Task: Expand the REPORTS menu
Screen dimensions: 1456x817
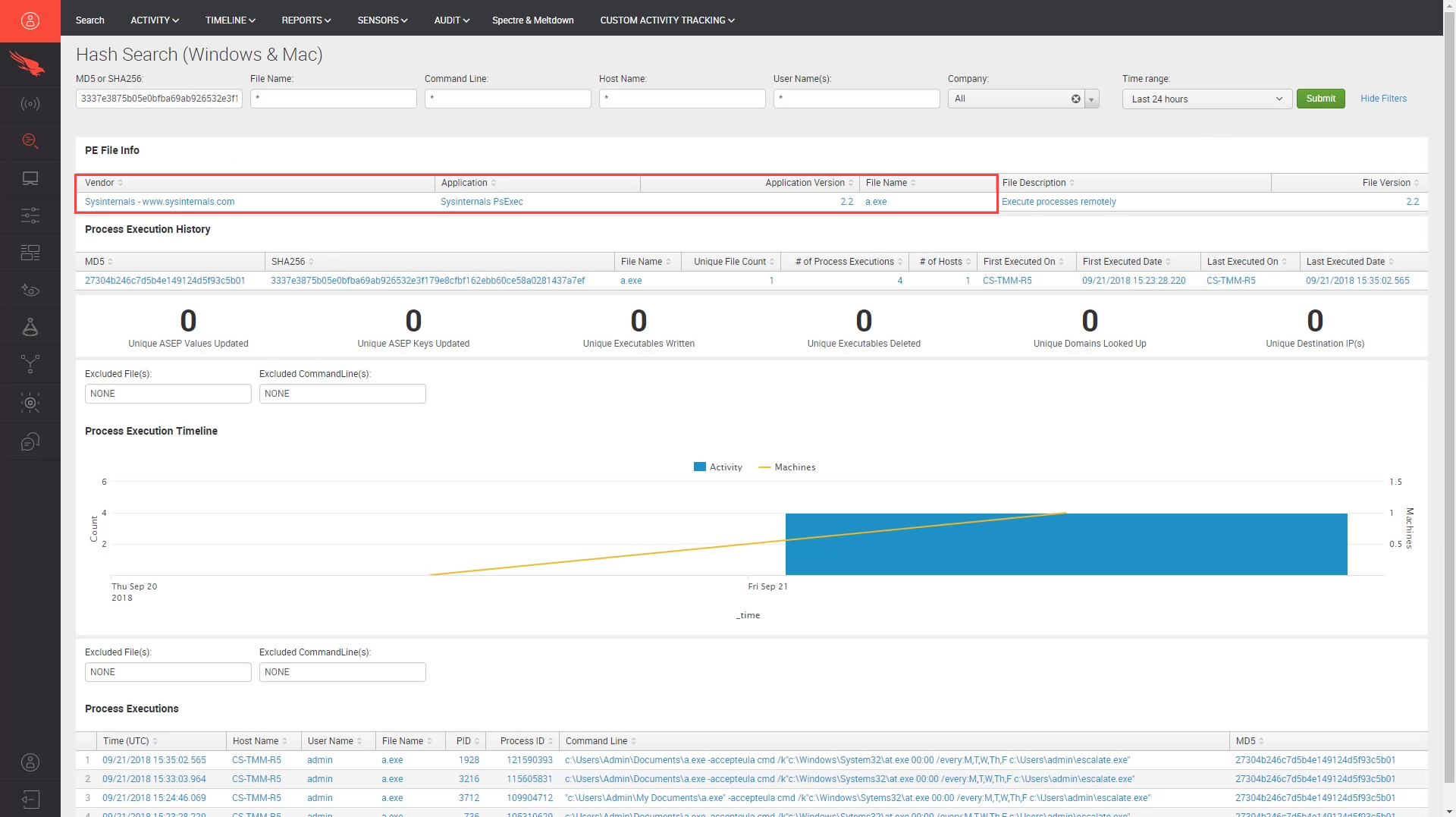Action: 306,20
